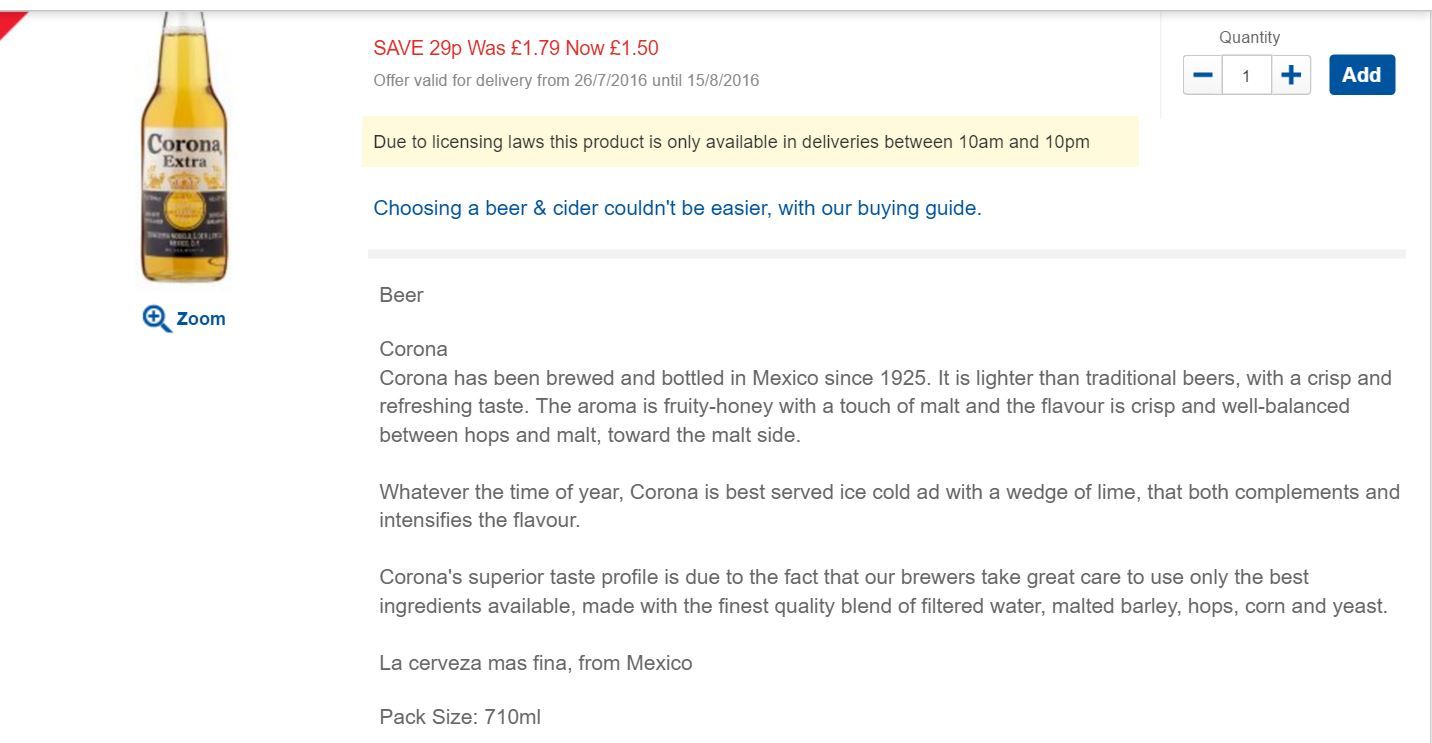
Task: Click the La cerveza mas fina tagline
Action: 535,663
